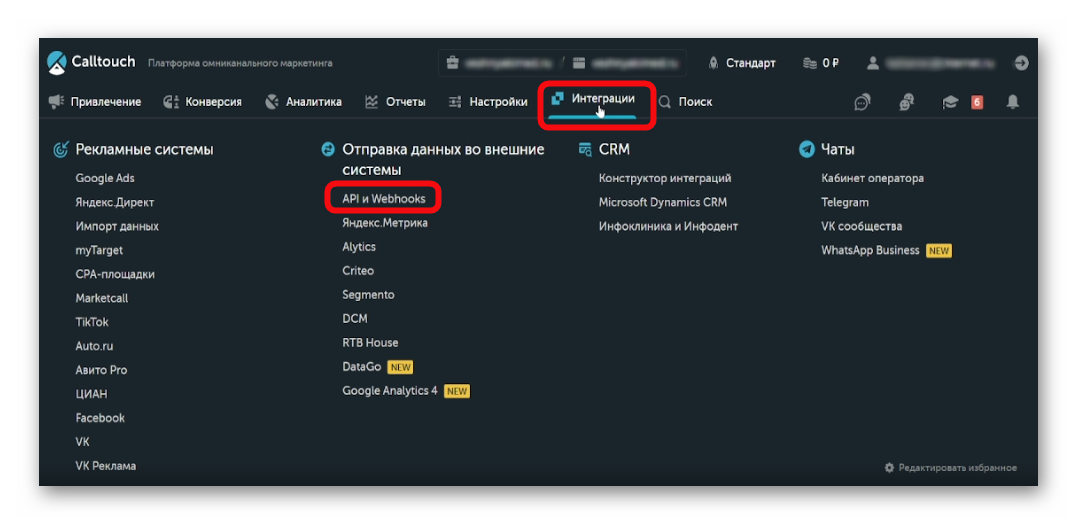
Task: Open Marketcall integration
Action: coord(102,298)
